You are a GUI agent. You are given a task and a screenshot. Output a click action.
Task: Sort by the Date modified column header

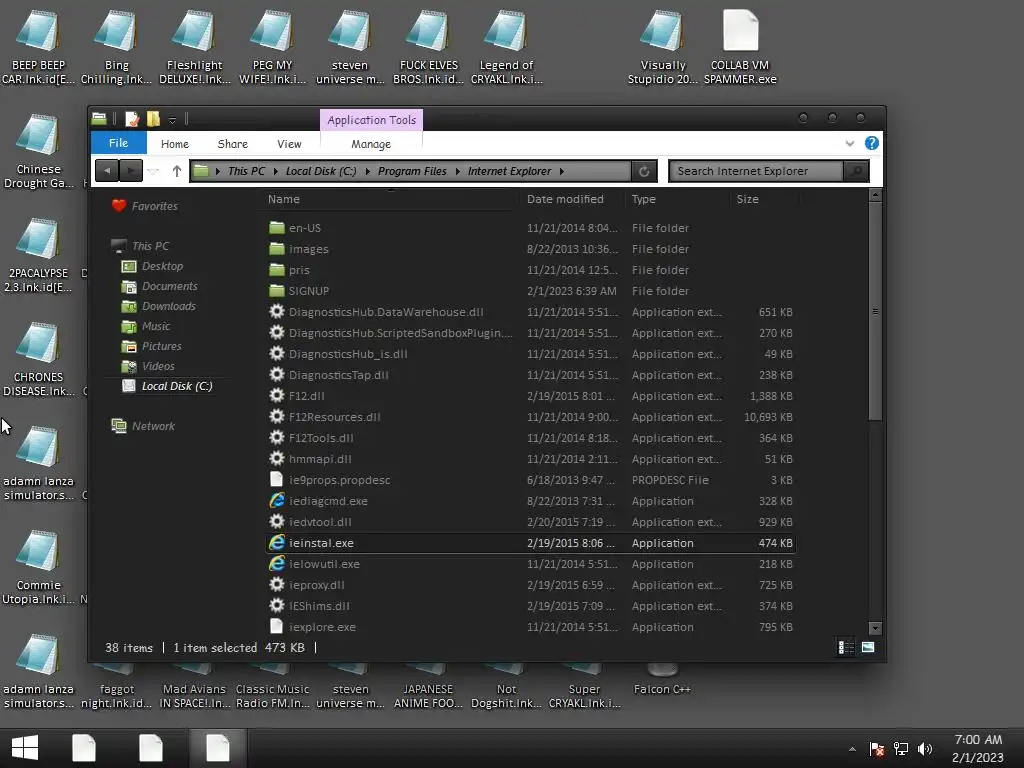565,199
